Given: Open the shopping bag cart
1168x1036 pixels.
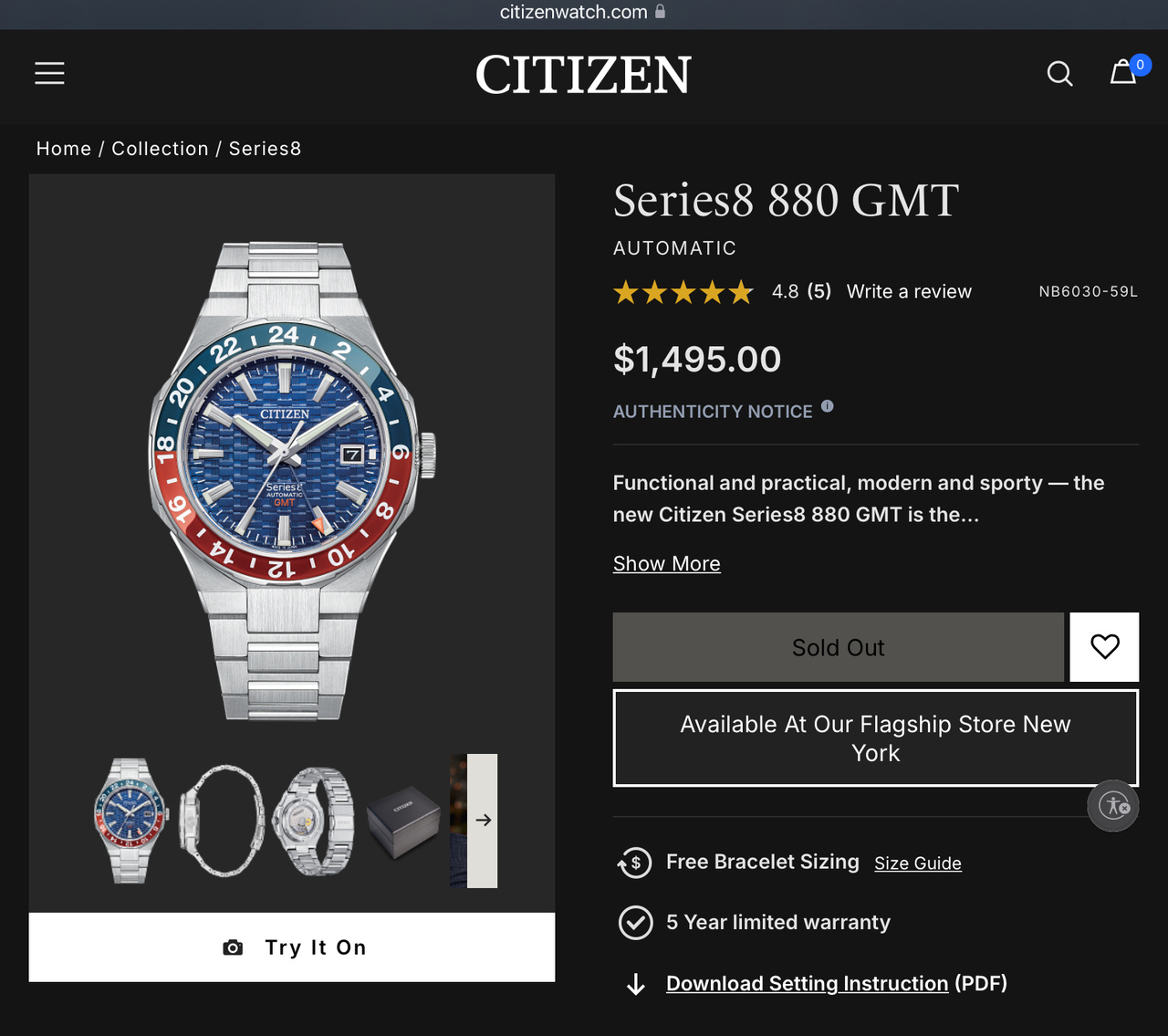Looking at the screenshot, I should [x=1123, y=72].
